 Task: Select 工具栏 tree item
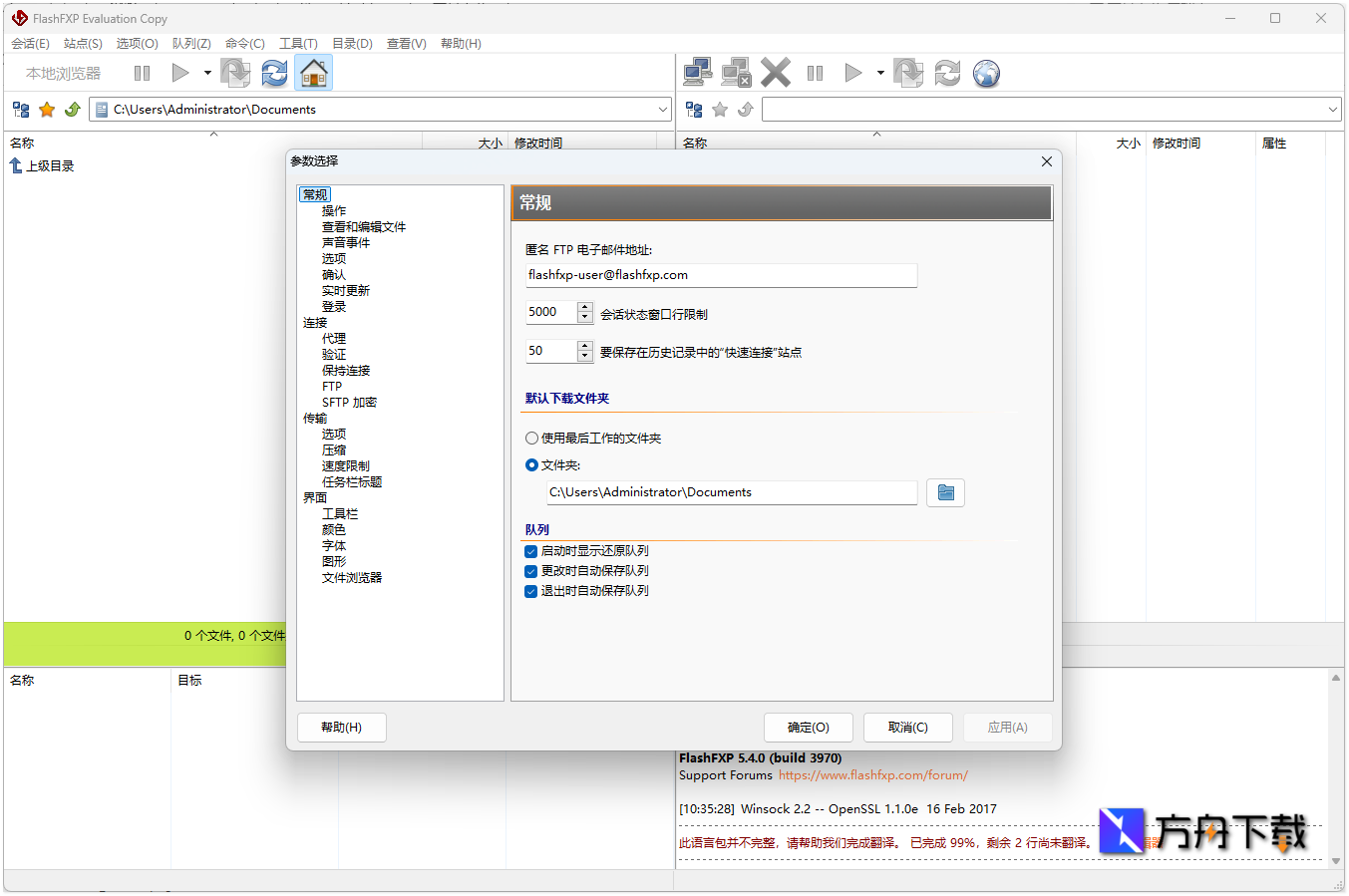pyautogui.click(x=340, y=514)
